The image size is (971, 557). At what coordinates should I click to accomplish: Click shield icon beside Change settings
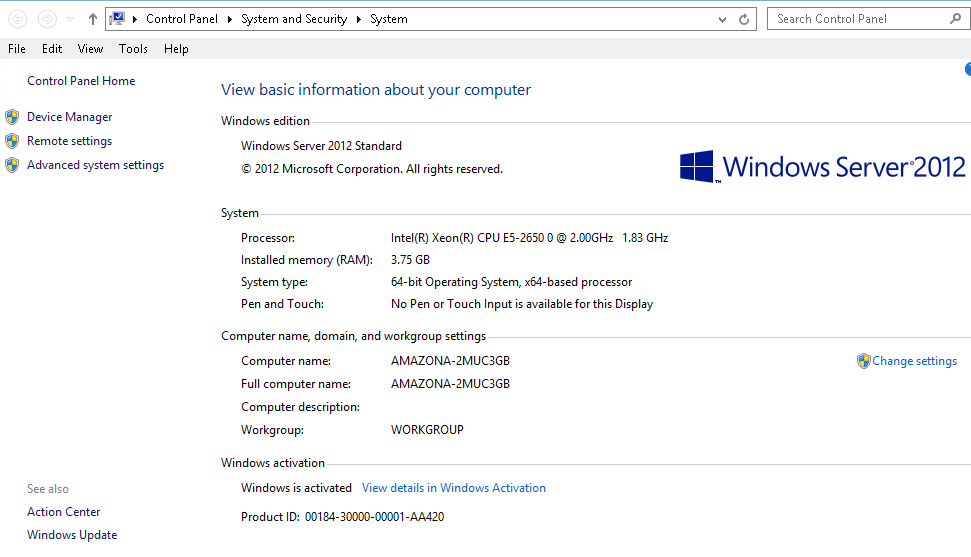click(x=864, y=361)
